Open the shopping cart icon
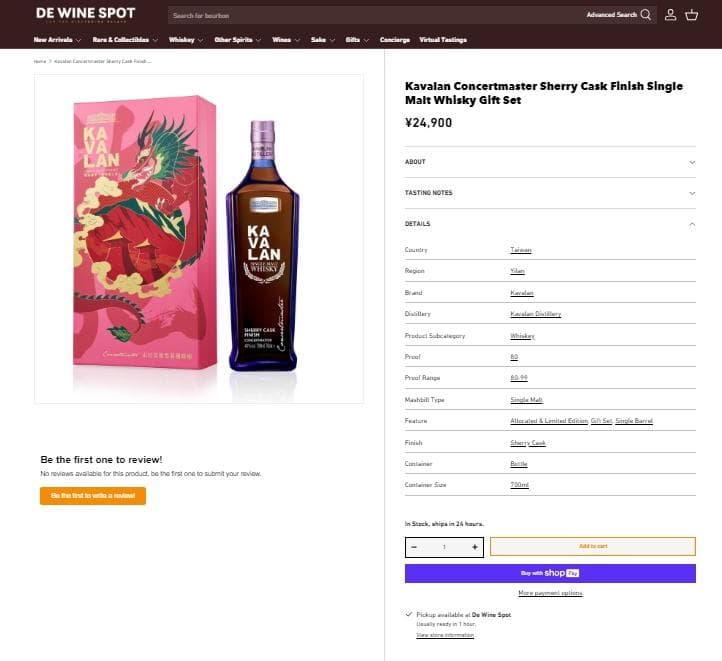 point(692,15)
